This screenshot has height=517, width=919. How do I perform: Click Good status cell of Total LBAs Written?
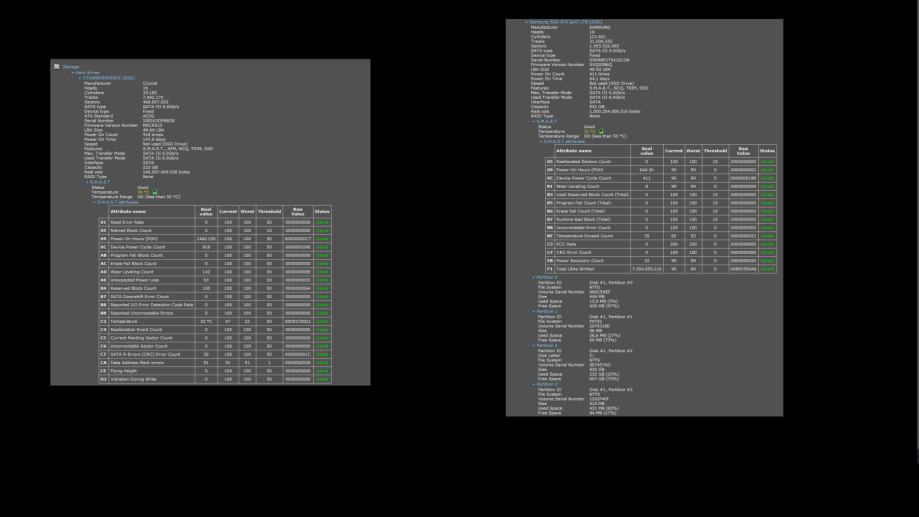coord(767,269)
